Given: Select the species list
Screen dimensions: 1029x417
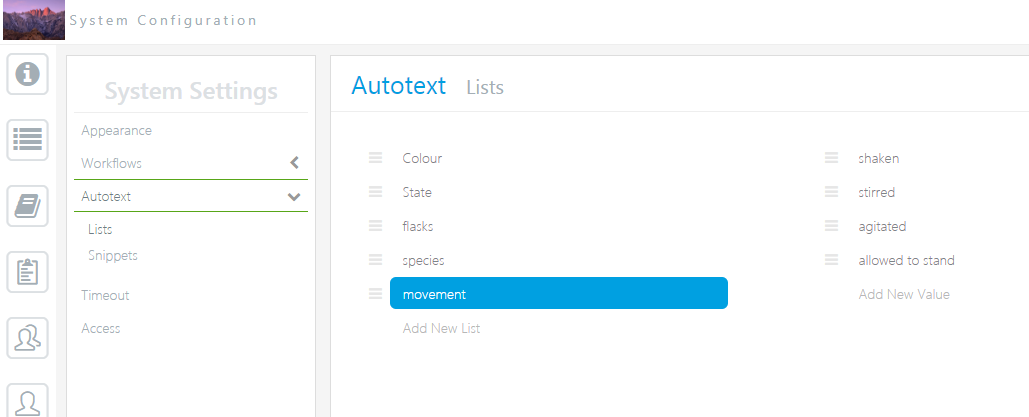Looking at the screenshot, I should click(x=423, y=260).
